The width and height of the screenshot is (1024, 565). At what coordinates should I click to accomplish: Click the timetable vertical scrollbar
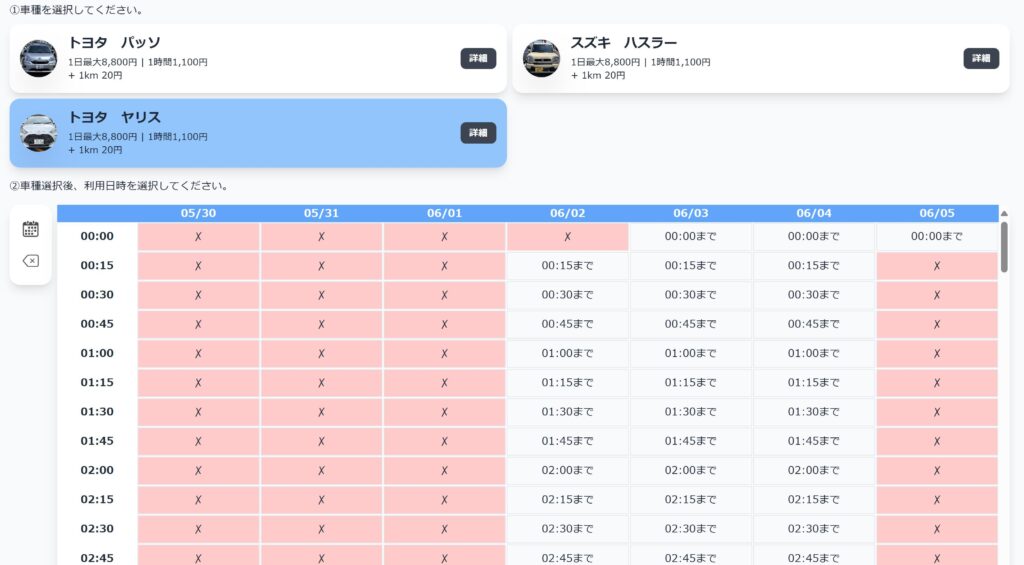tap(1004, 247)
